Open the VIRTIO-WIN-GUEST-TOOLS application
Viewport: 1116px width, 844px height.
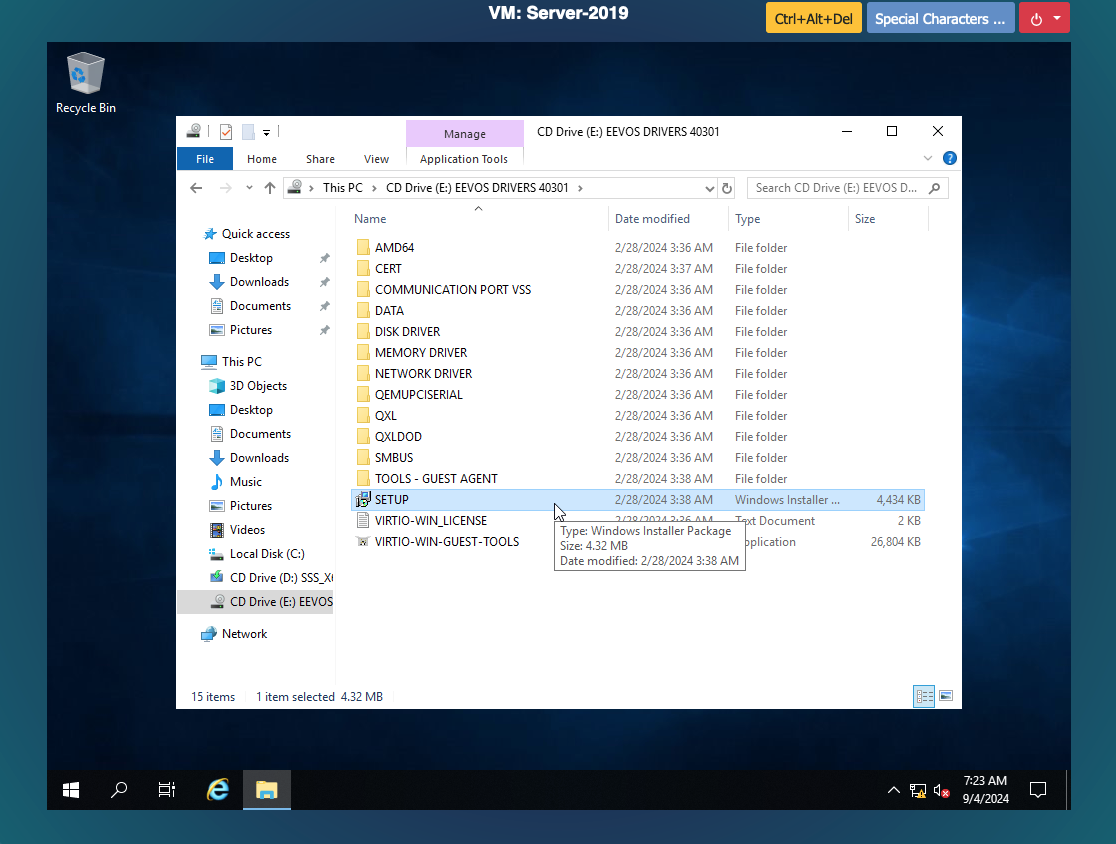coord(446,542)
